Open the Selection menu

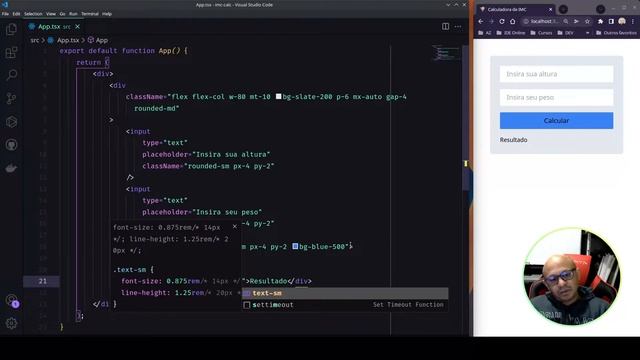tap(33, 14)
